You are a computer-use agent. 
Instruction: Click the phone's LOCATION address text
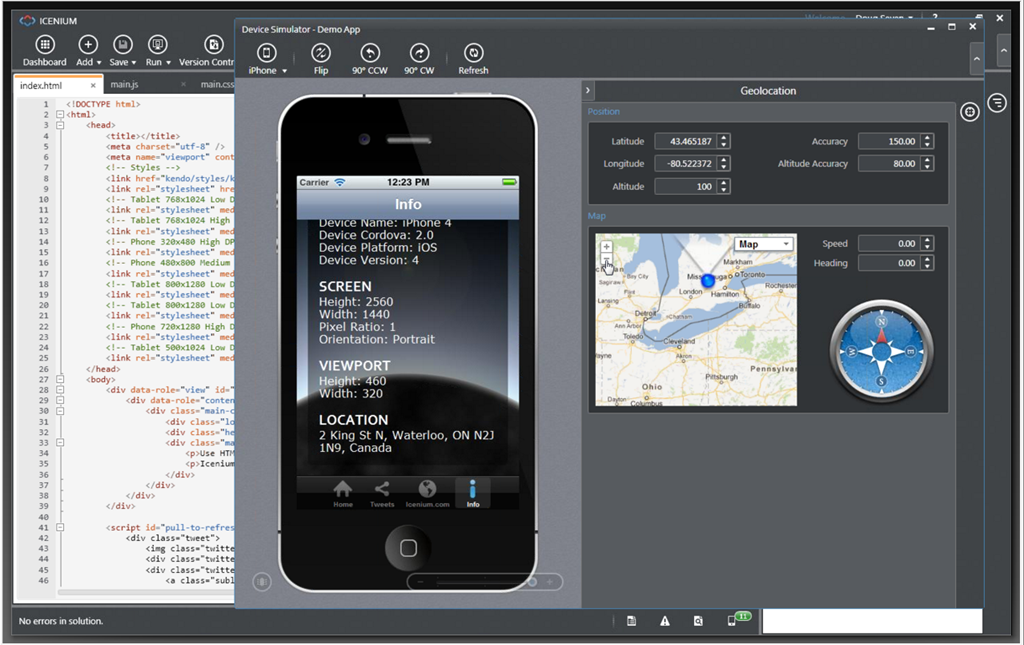(x=406, y=441)
